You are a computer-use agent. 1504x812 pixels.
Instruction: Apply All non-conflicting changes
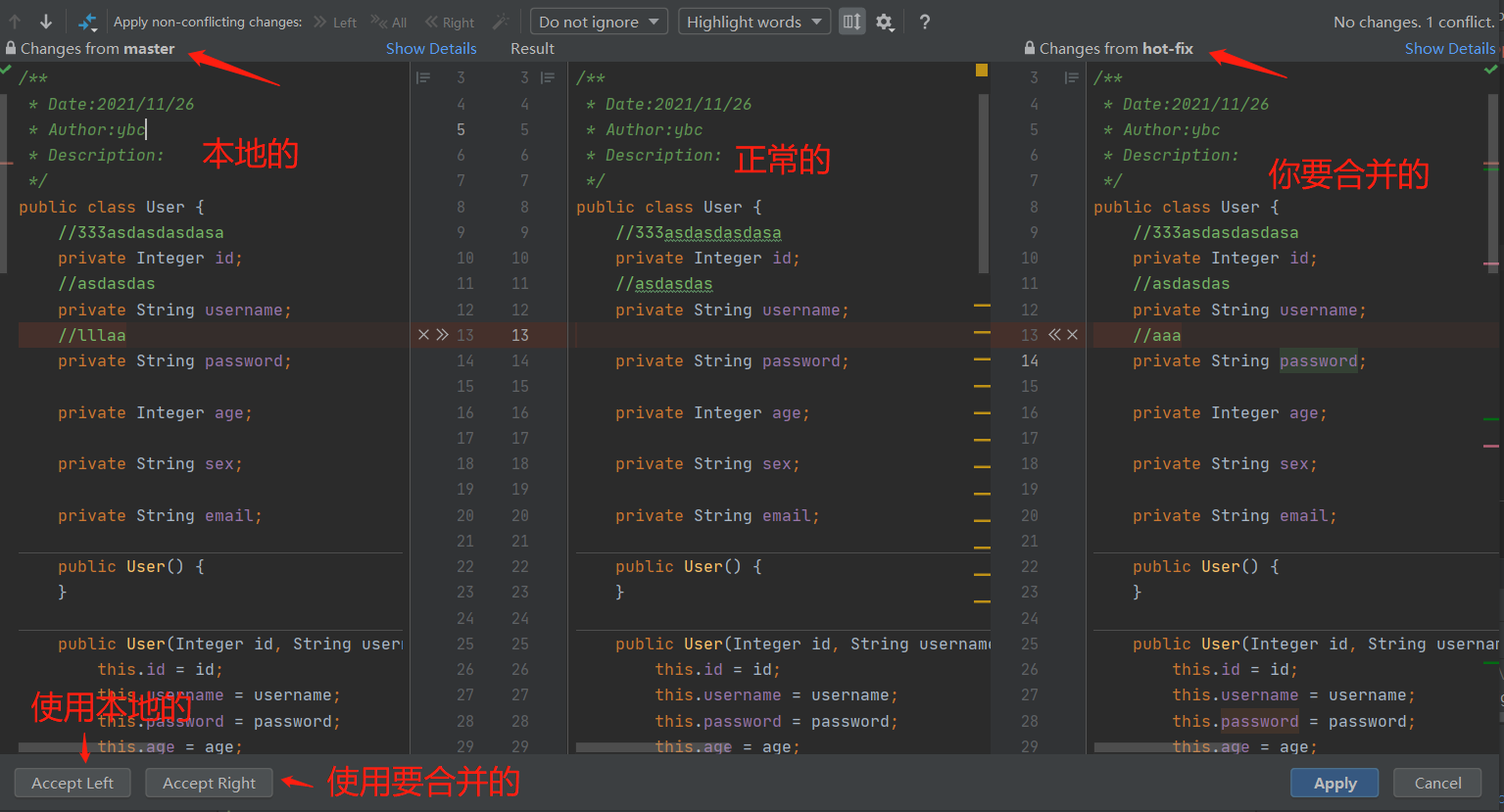tap(389, 23)
